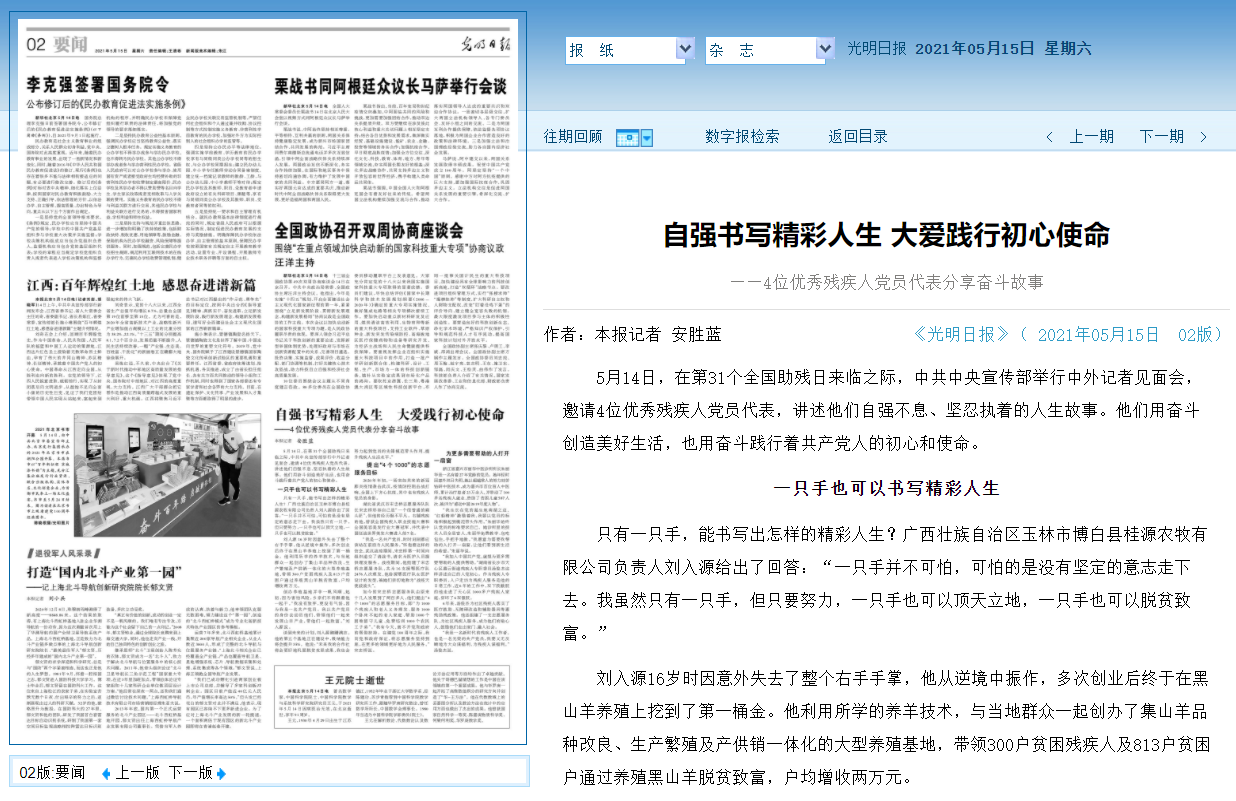This screenshot has height=801, width=1236.
Task: Go to previous issue via 上一期
Action: [1091, 137]
